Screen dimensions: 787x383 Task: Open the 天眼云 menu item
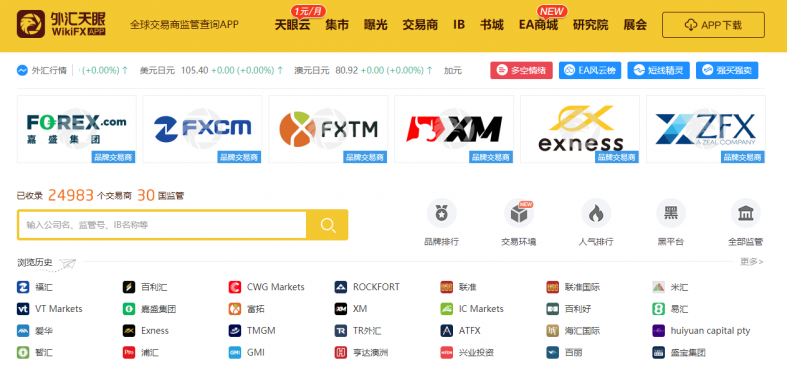coord(292,25)
